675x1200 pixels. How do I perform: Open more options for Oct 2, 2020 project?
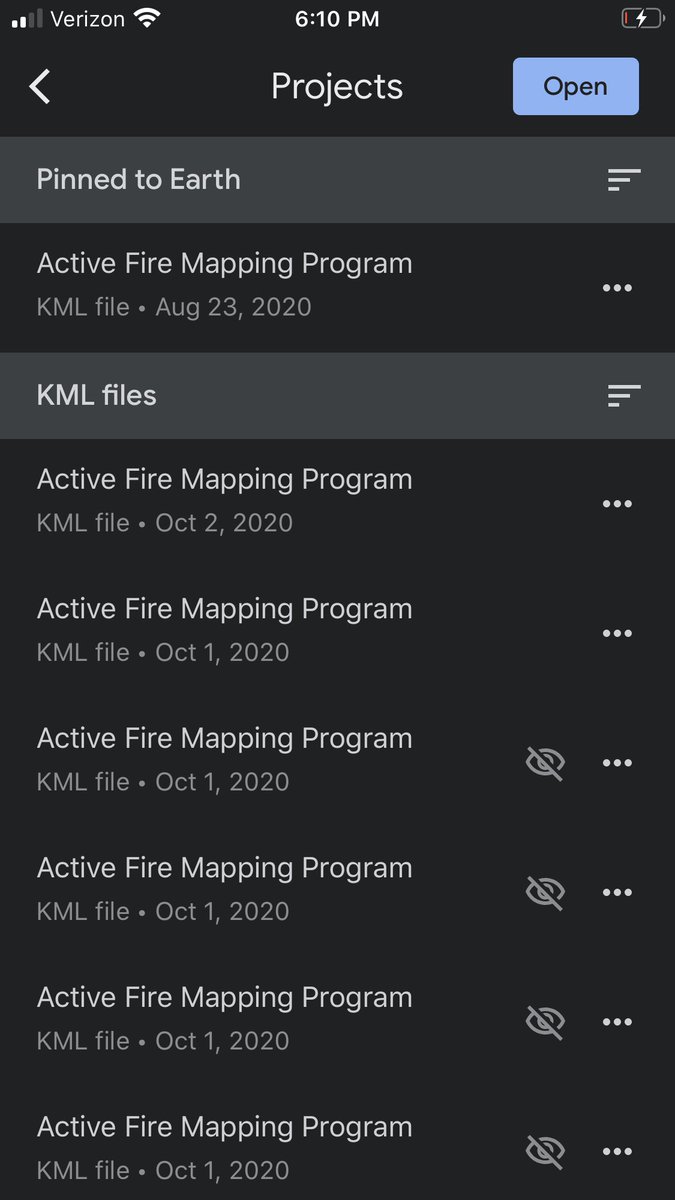click(617, 504)
